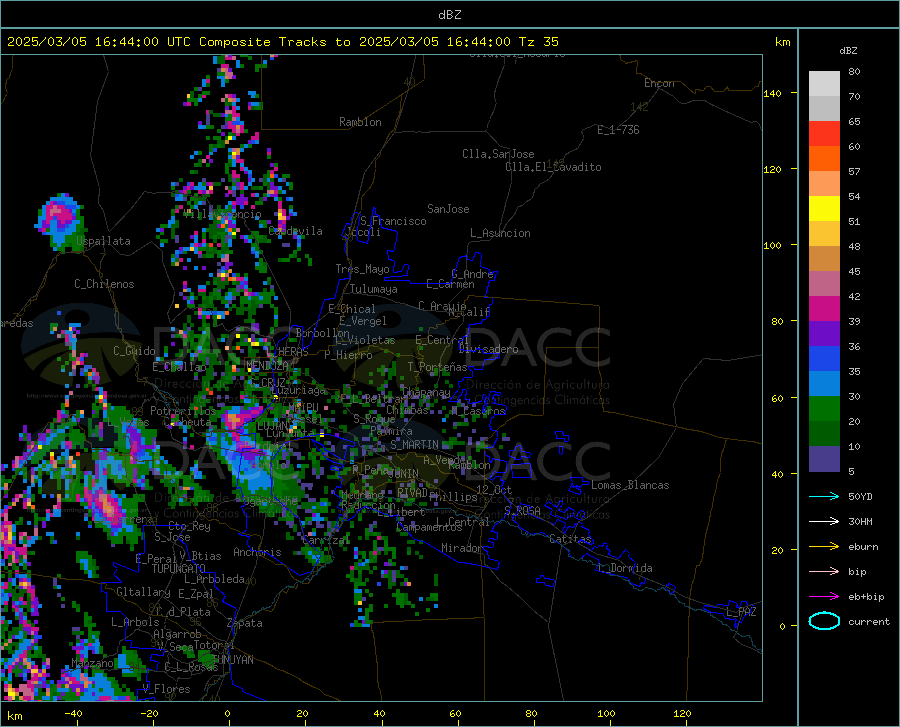The width and height of the screenshot is (900, 727).
Task: Click the Catitas label
Action: [x=570, y=539]
